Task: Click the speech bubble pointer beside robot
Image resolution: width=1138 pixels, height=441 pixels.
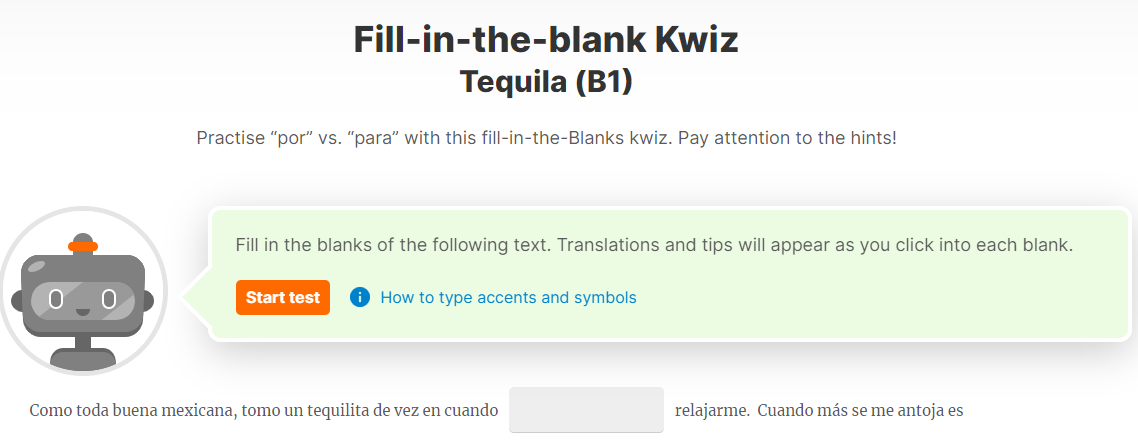Action: [196, 296]
